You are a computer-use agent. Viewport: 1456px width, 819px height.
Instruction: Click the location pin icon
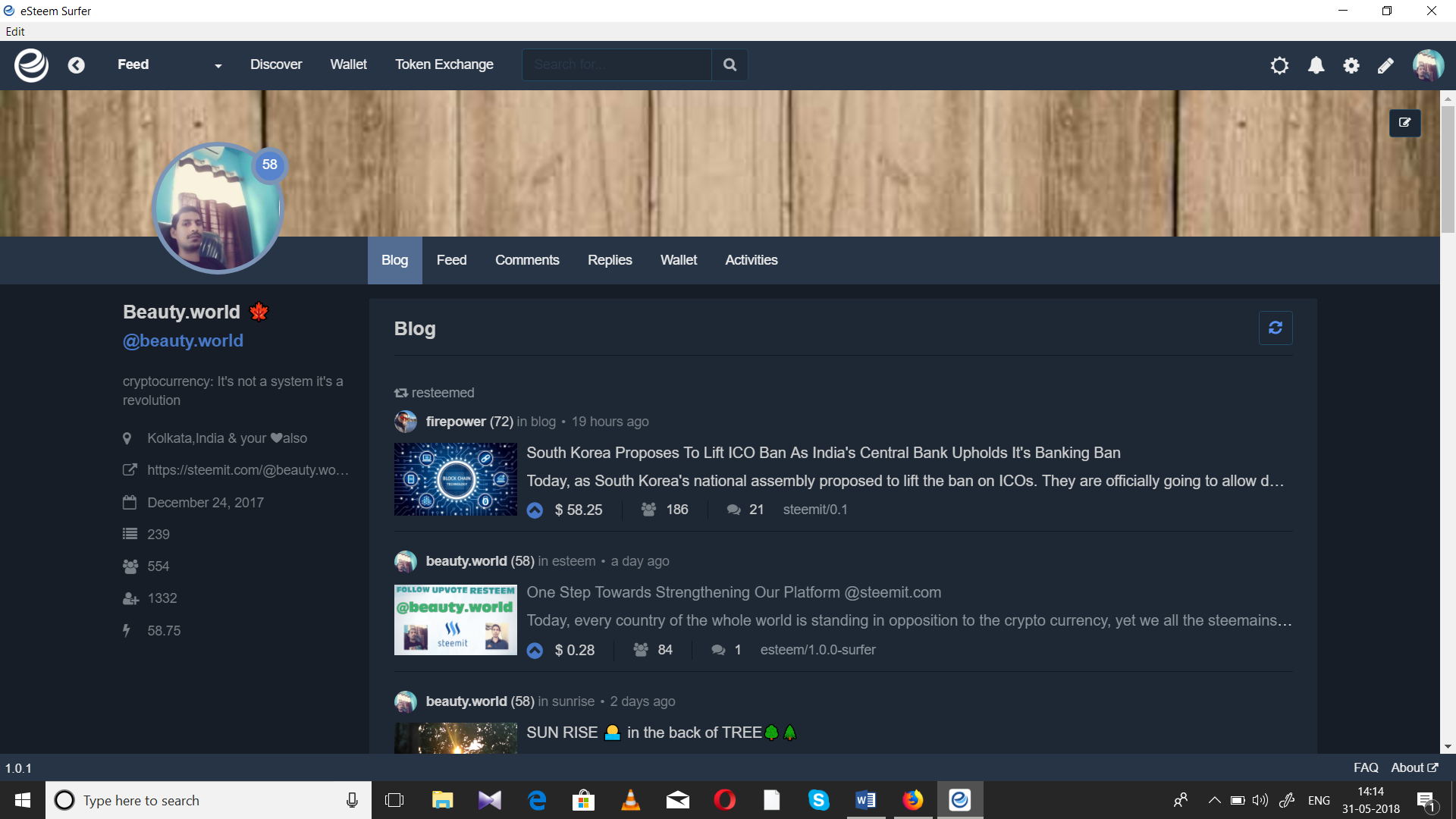pos(127,438)
